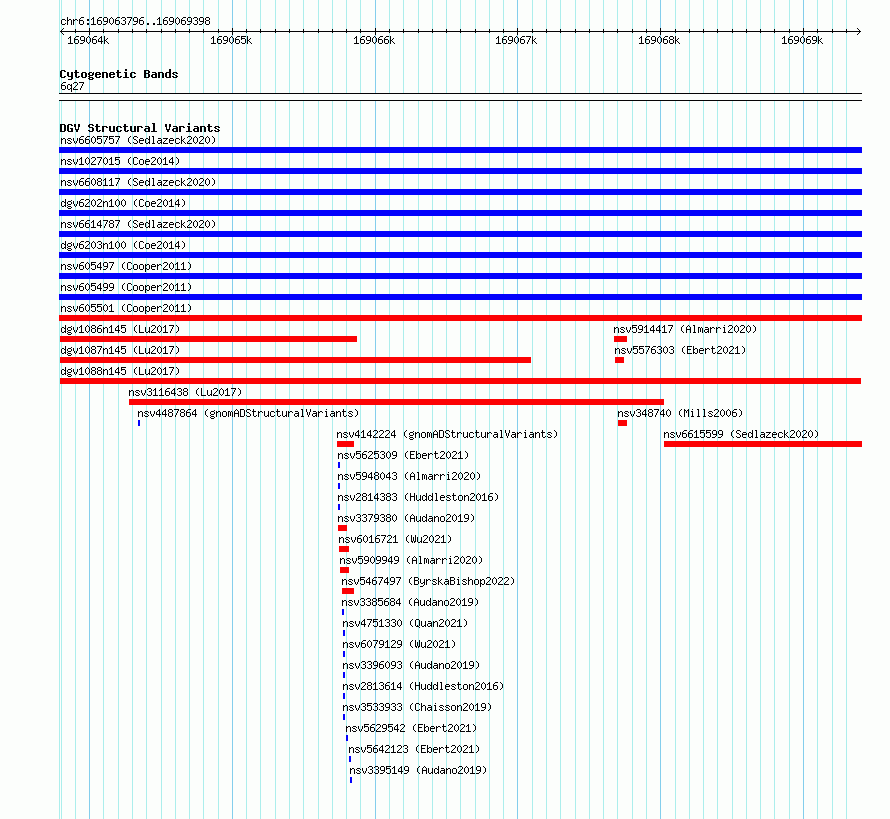Click the 169066k ruler position label
The width and height of the screenshot is (890, 819).
click(374, 40)
